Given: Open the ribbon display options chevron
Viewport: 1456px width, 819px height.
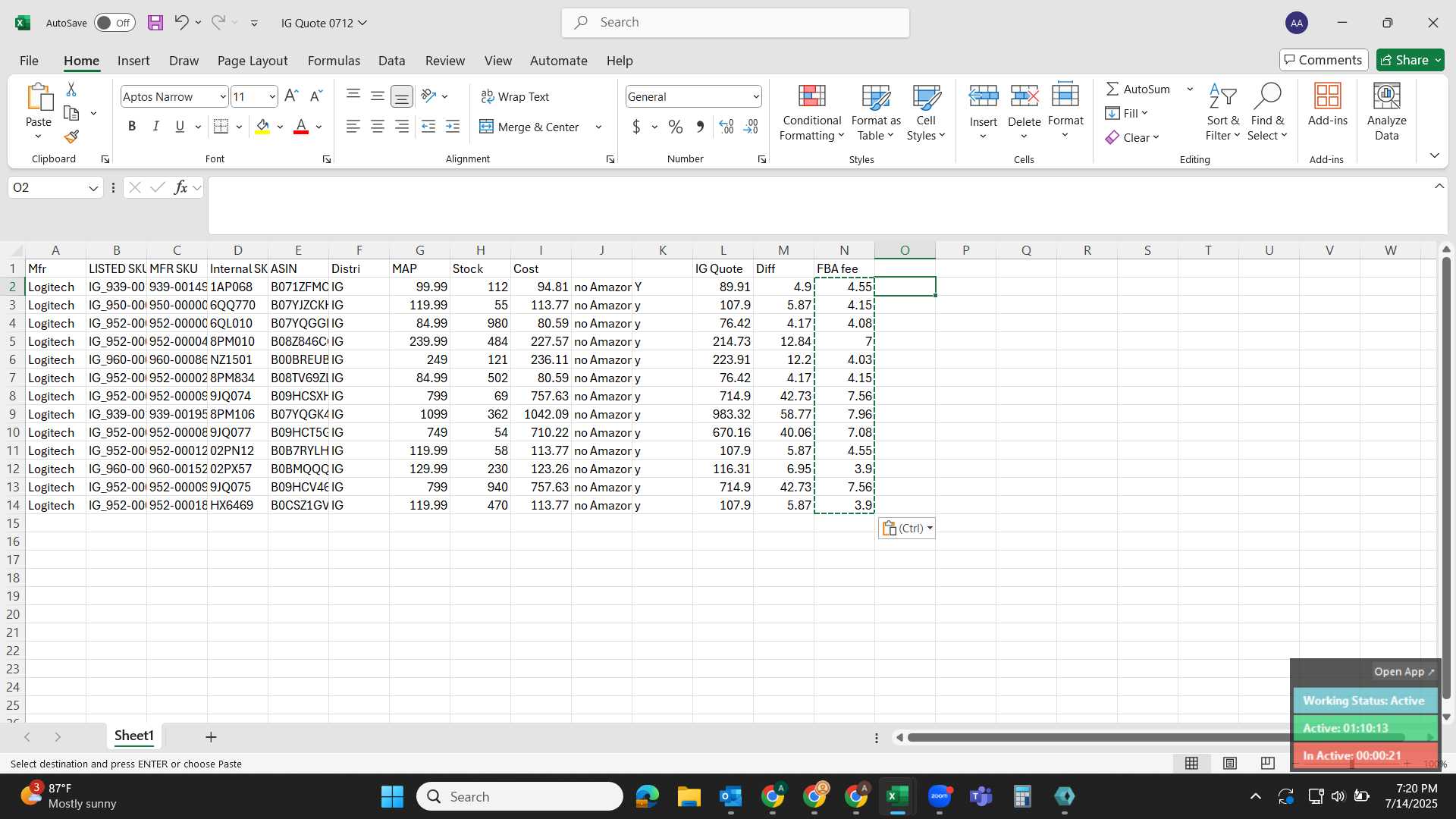Looking at the screenshot, I should click(x=1434, y=155).
